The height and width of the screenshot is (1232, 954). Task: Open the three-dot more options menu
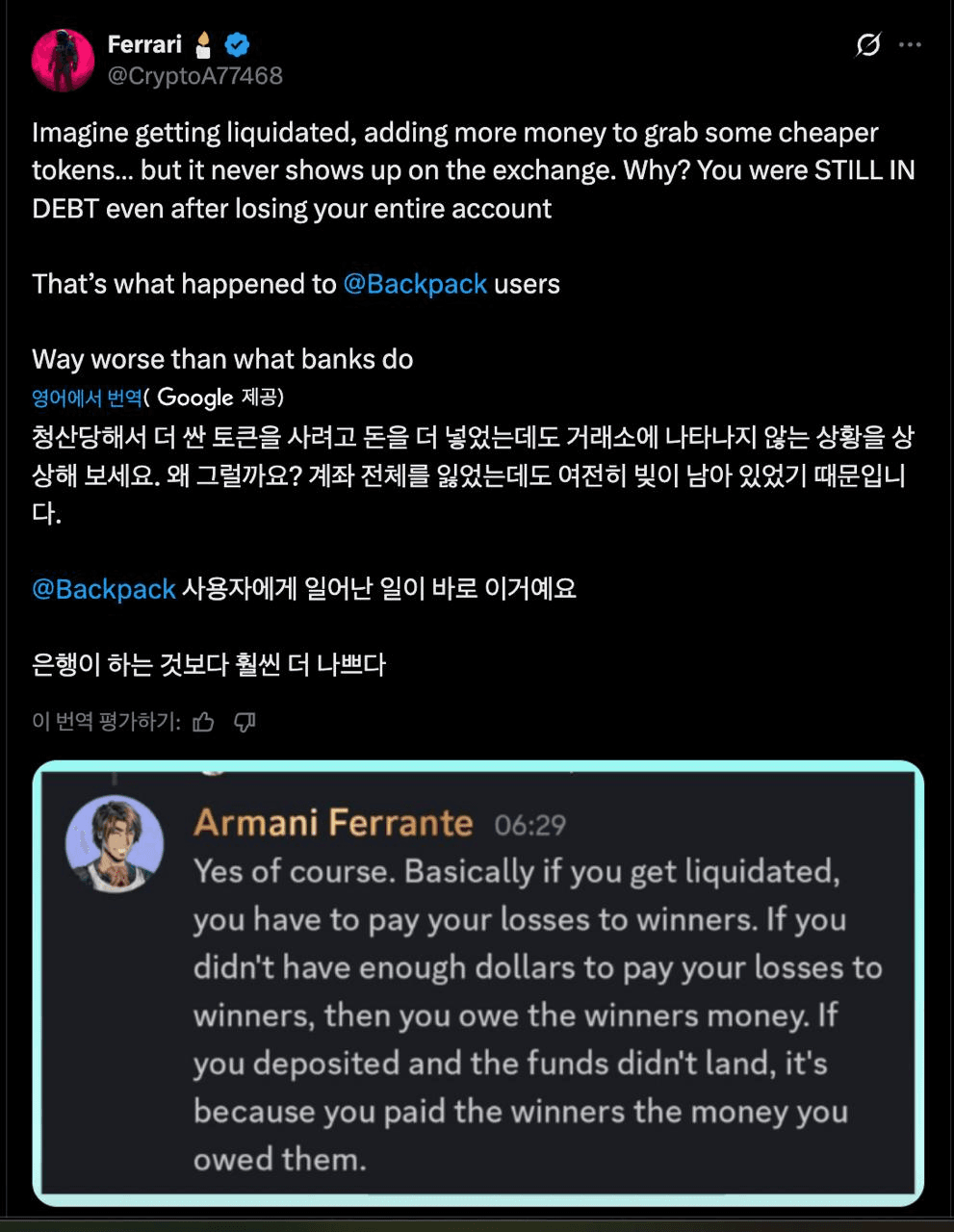pyautogui.click(x=910, y=44)
